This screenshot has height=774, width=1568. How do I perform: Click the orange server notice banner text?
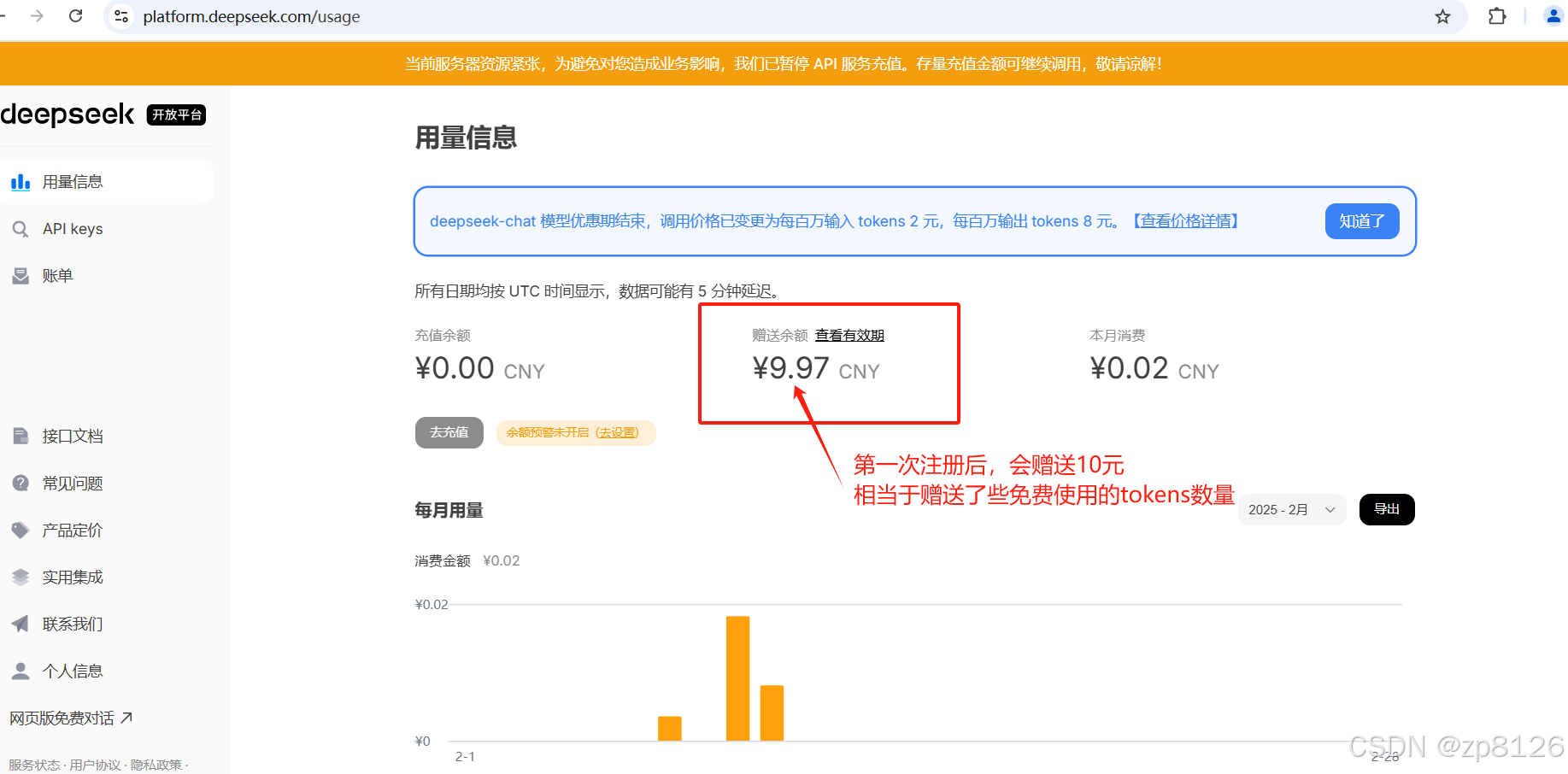[x=784, y=64]
